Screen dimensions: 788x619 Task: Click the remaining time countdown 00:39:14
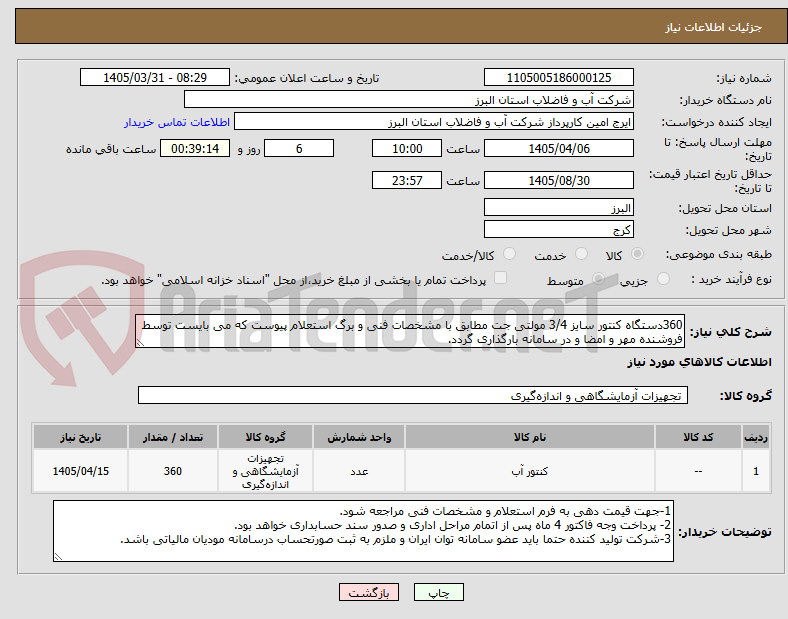pyautogui.click(x=195, y=148)
